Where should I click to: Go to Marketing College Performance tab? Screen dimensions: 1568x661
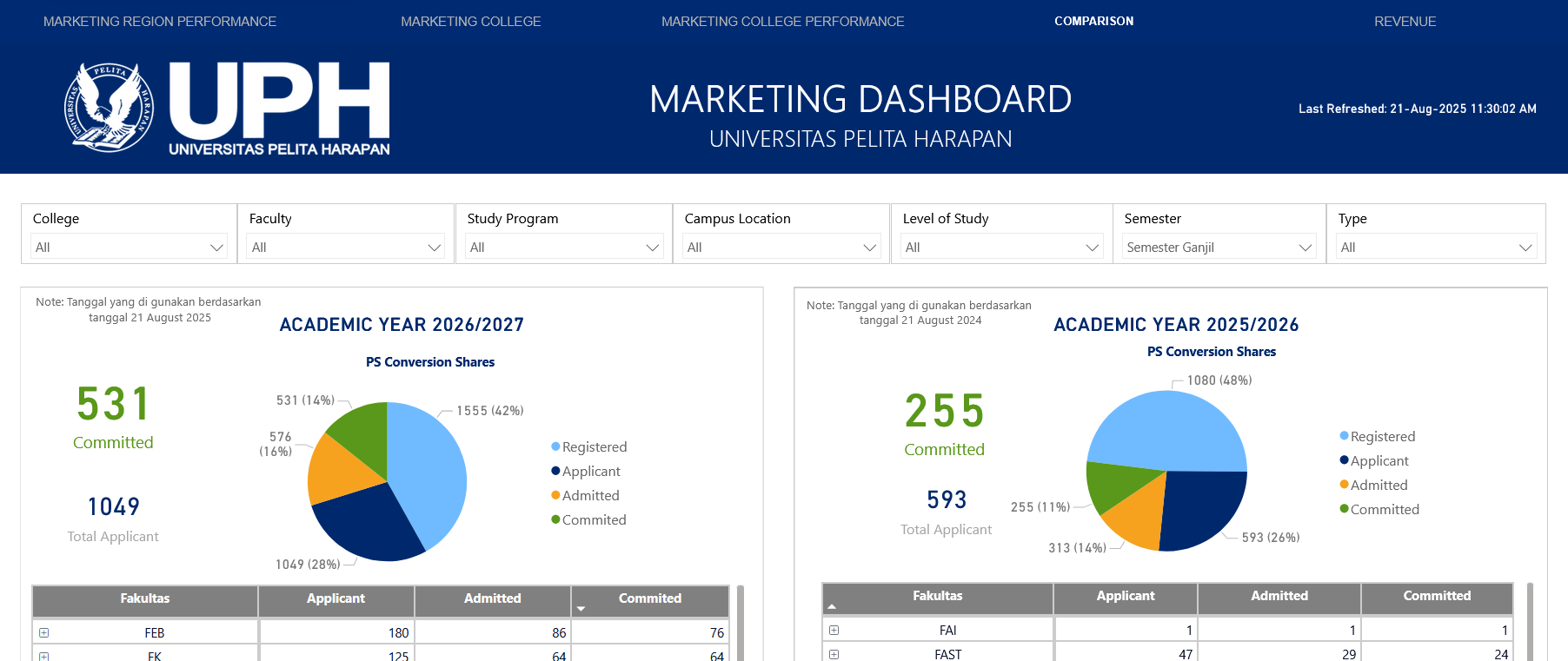tap(782, 21)
